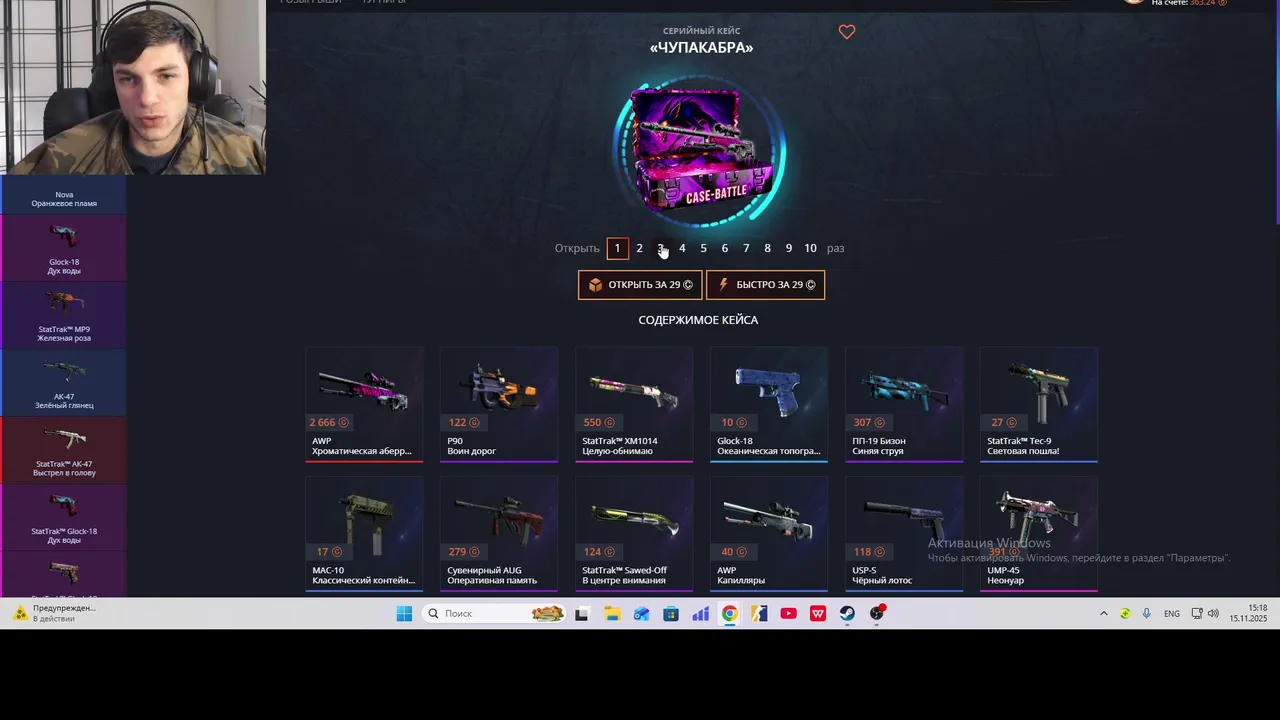Open Glock-18 Океаническая топография card
The image size is (1280, 720).
[769, 404]
